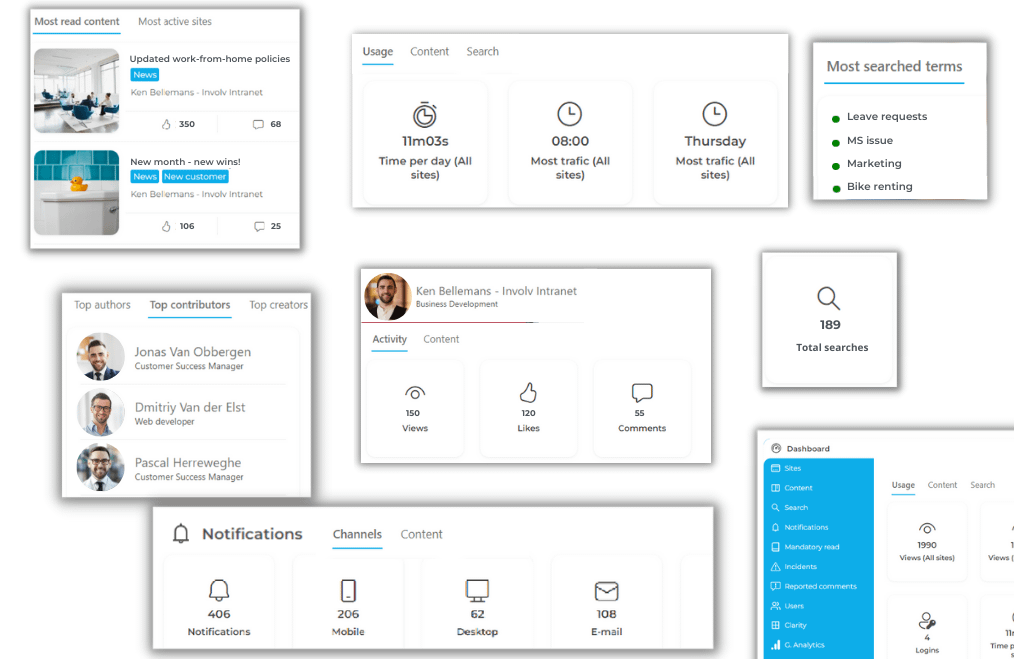Click the stopwatch Time per day icon
Viewport: 1014px width, 659px height.
click(425, 114)
